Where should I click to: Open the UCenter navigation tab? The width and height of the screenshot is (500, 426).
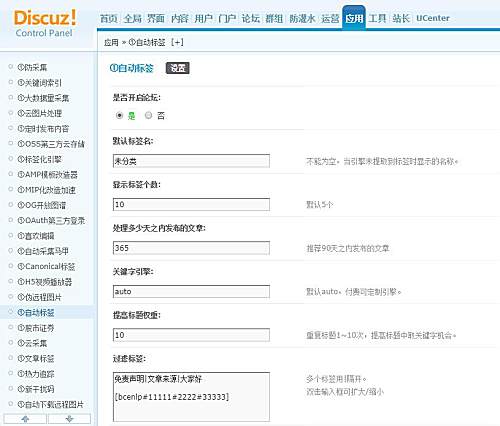pyautogui.click(x=433, y=18)
